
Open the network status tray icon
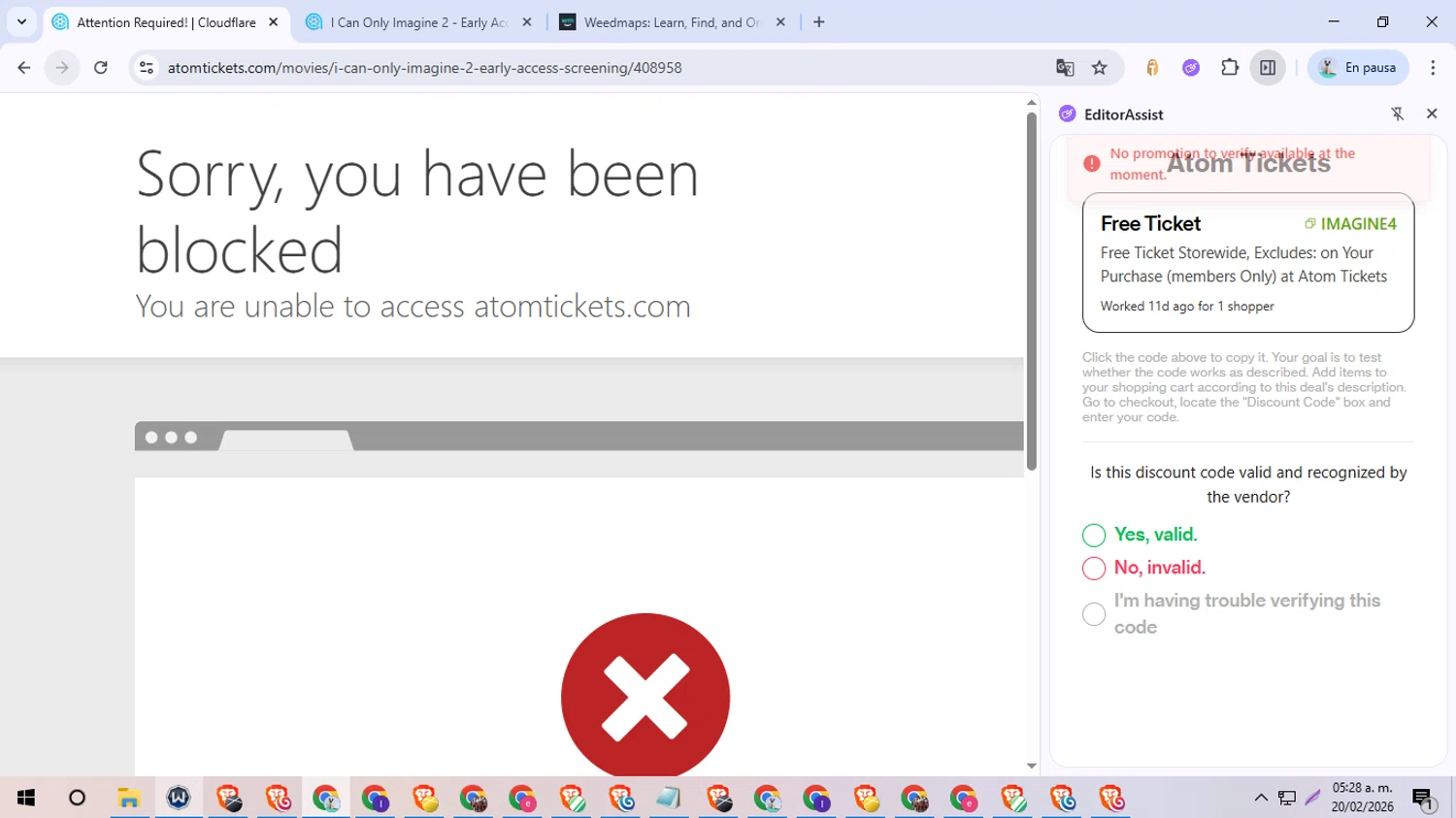tap(1287, 798)
